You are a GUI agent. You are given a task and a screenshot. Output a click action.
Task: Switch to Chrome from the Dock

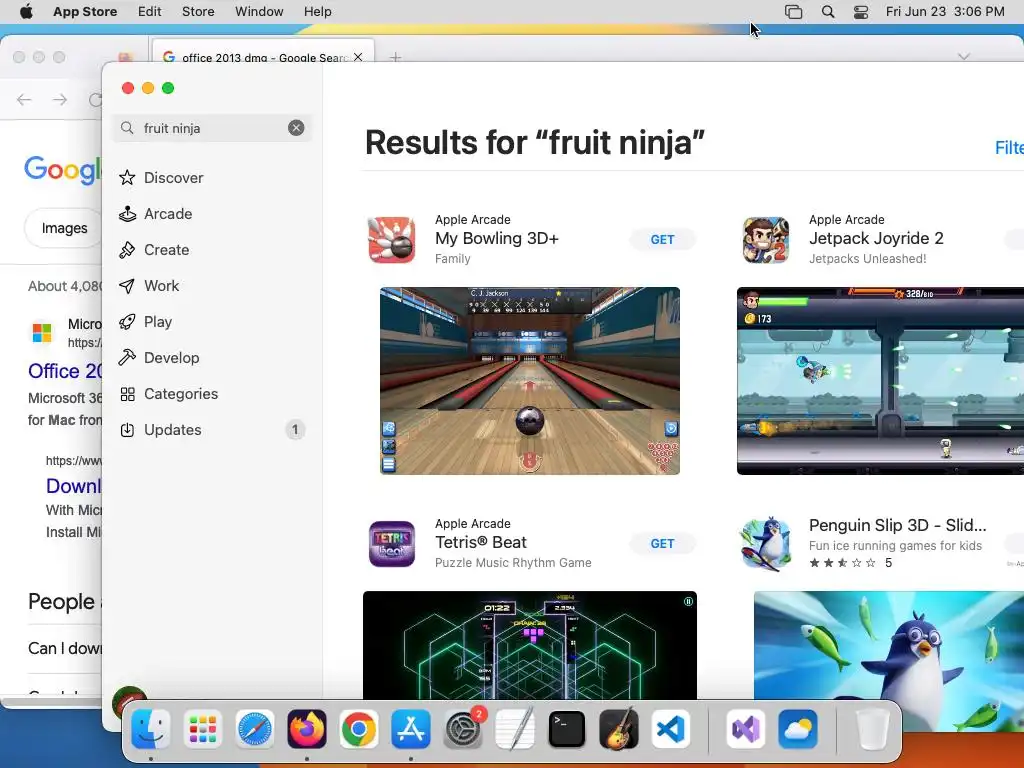click(359, 729)
